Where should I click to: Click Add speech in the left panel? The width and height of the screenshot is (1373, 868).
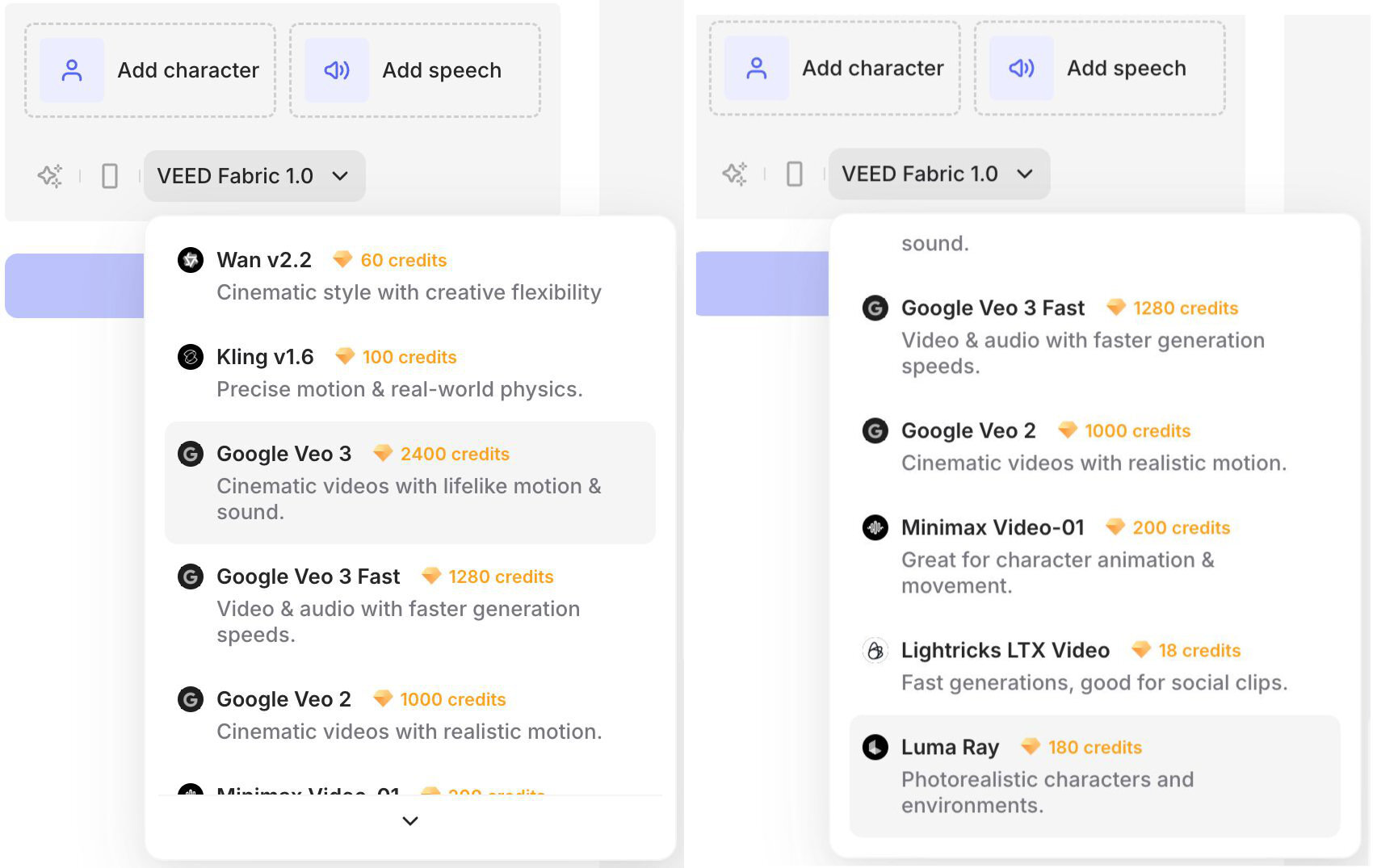coord(415,70)
